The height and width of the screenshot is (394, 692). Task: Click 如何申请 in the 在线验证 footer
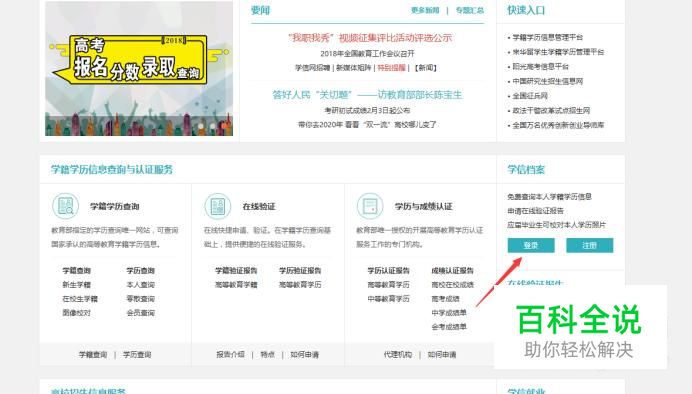click(305, 354)
